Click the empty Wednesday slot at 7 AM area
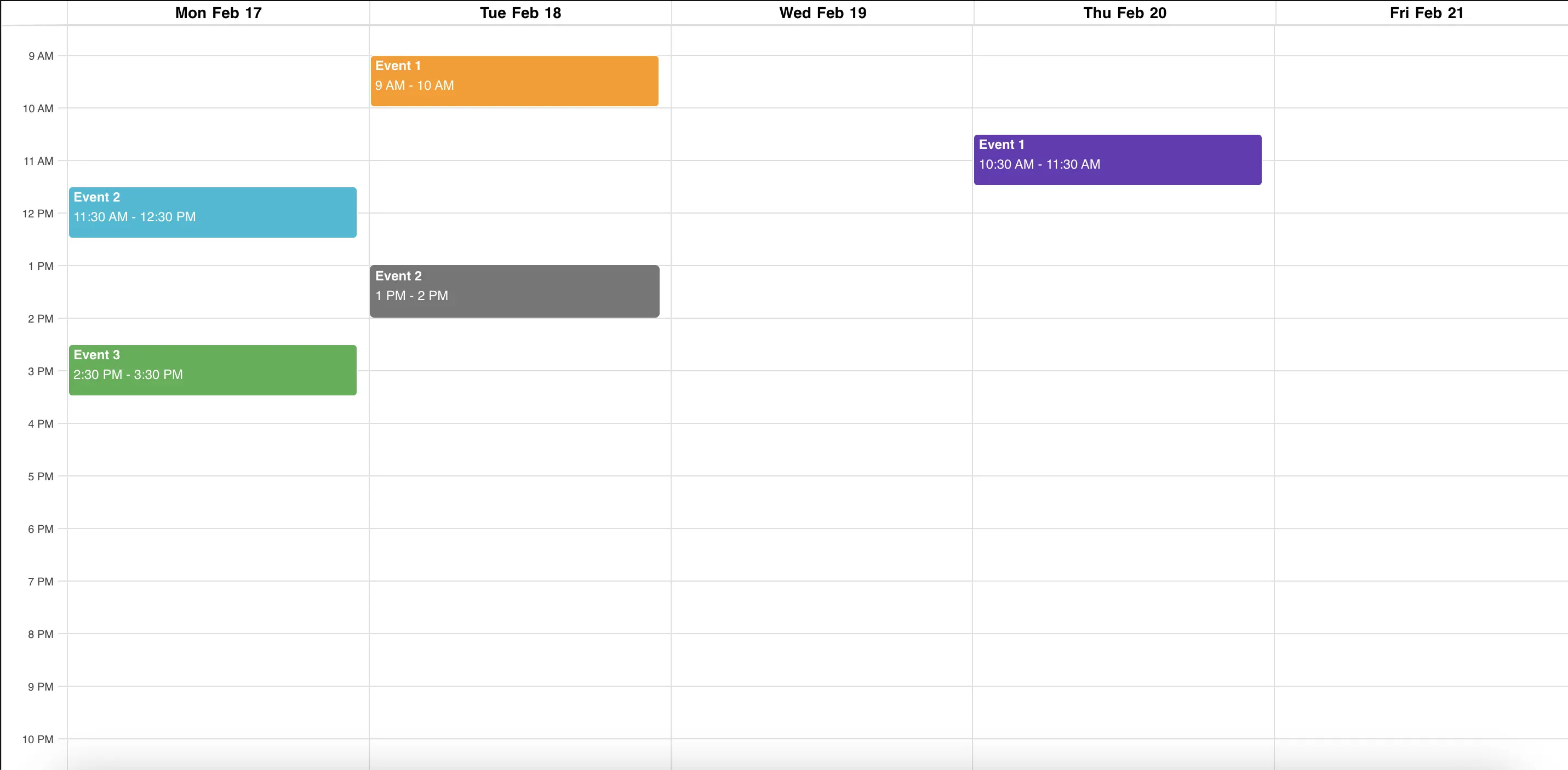Screen dimensions: 1568x770 pyautogui.click(x=822, y=37)
